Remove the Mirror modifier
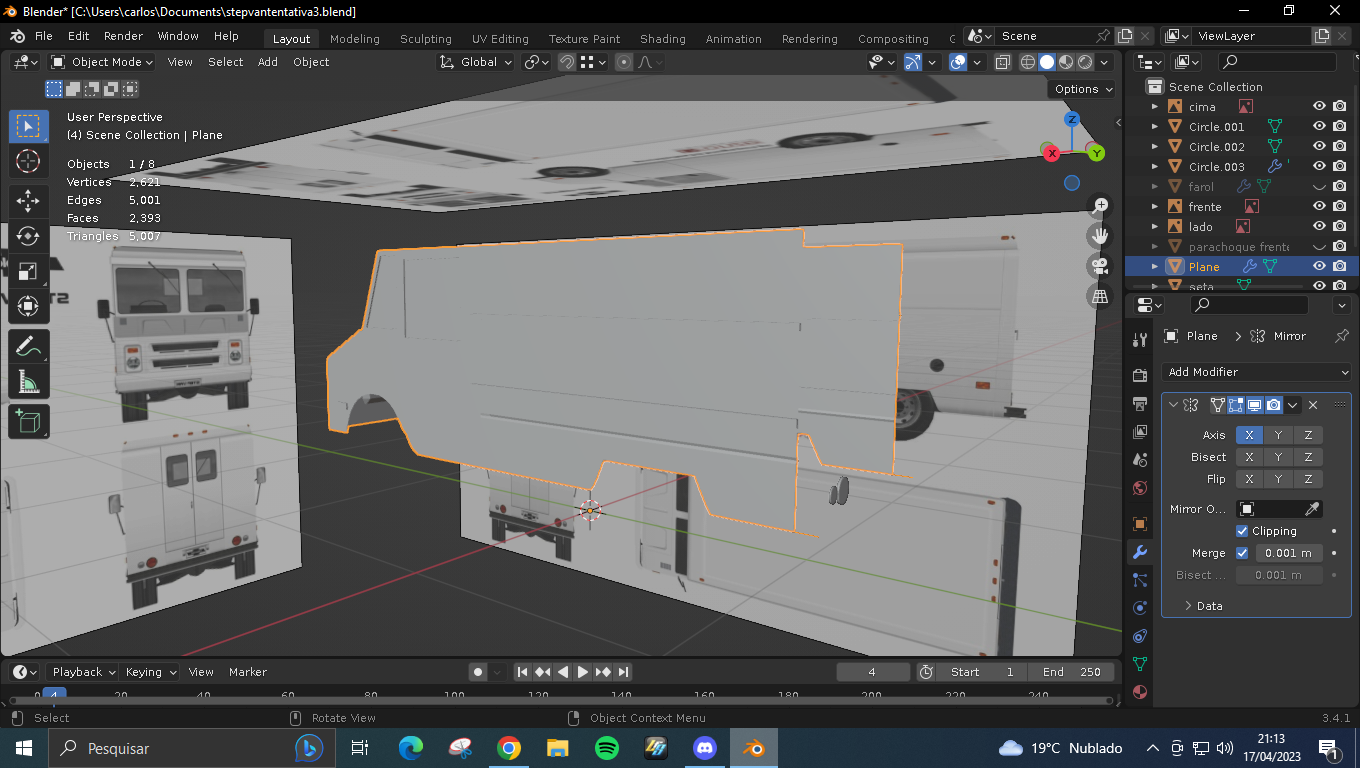This screenshot has width=1360, height=768. click(x=1313, y=405)
